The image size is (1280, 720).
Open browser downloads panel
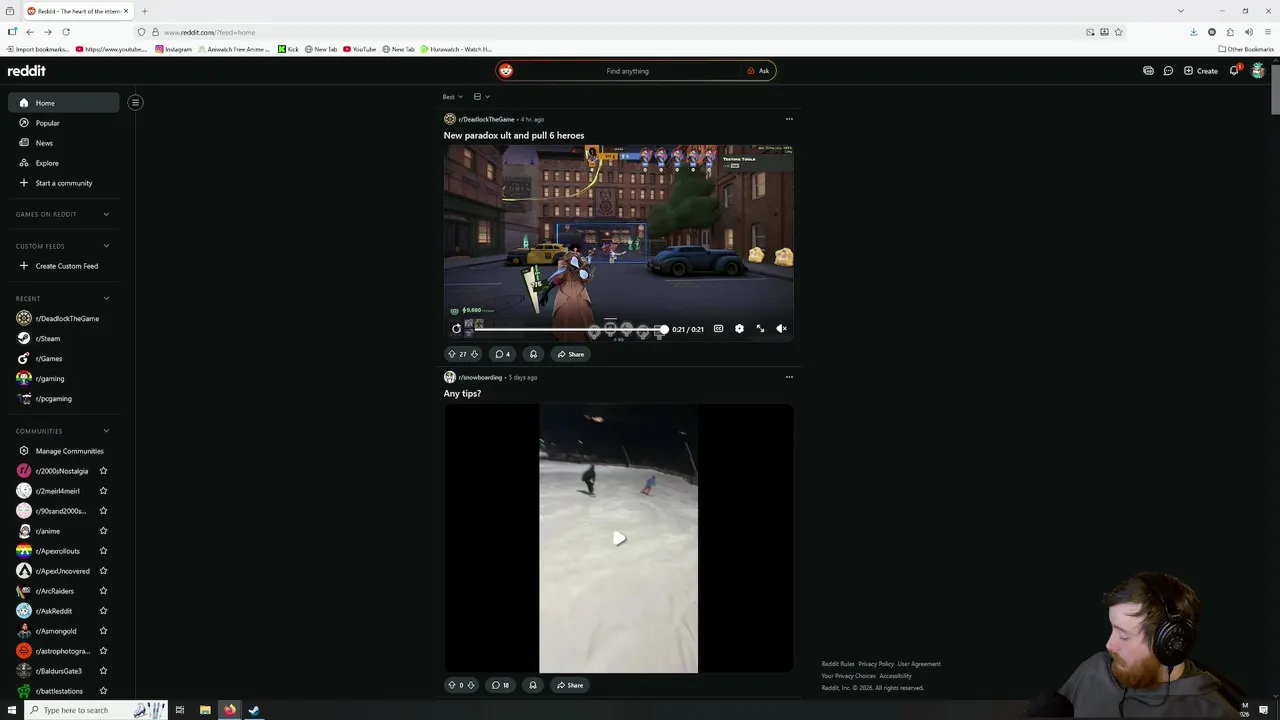point(1193,32)
